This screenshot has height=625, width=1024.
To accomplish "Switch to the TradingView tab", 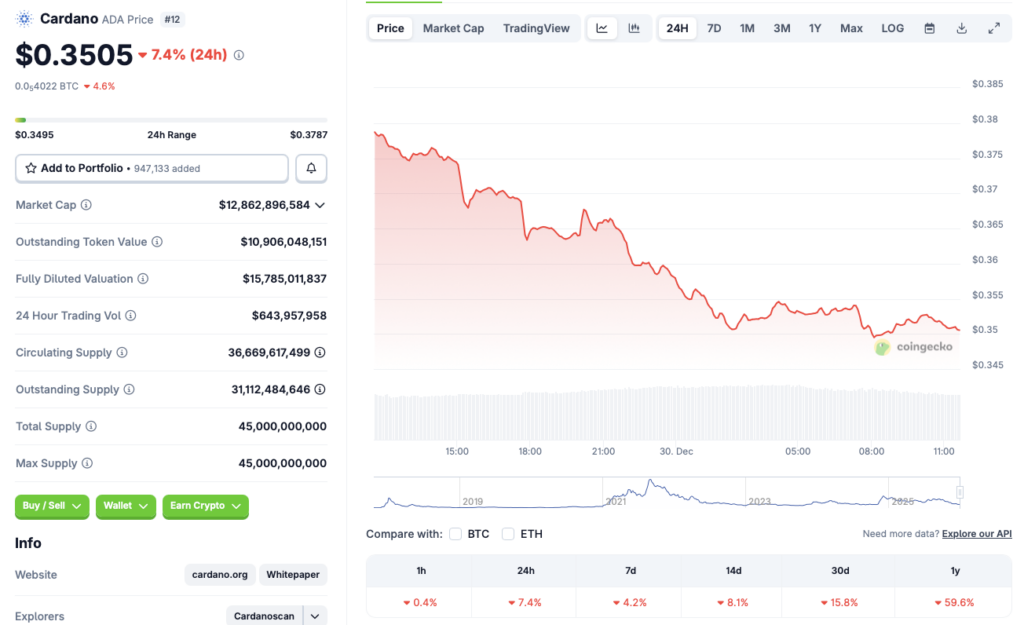I will [x=536, y=28].
